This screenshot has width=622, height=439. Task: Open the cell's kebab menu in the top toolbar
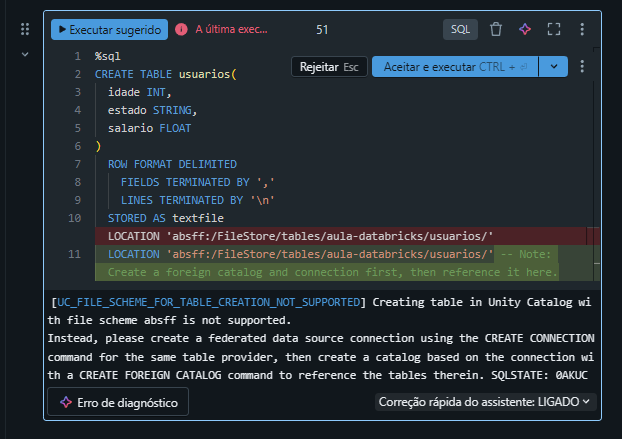point(582,29)
